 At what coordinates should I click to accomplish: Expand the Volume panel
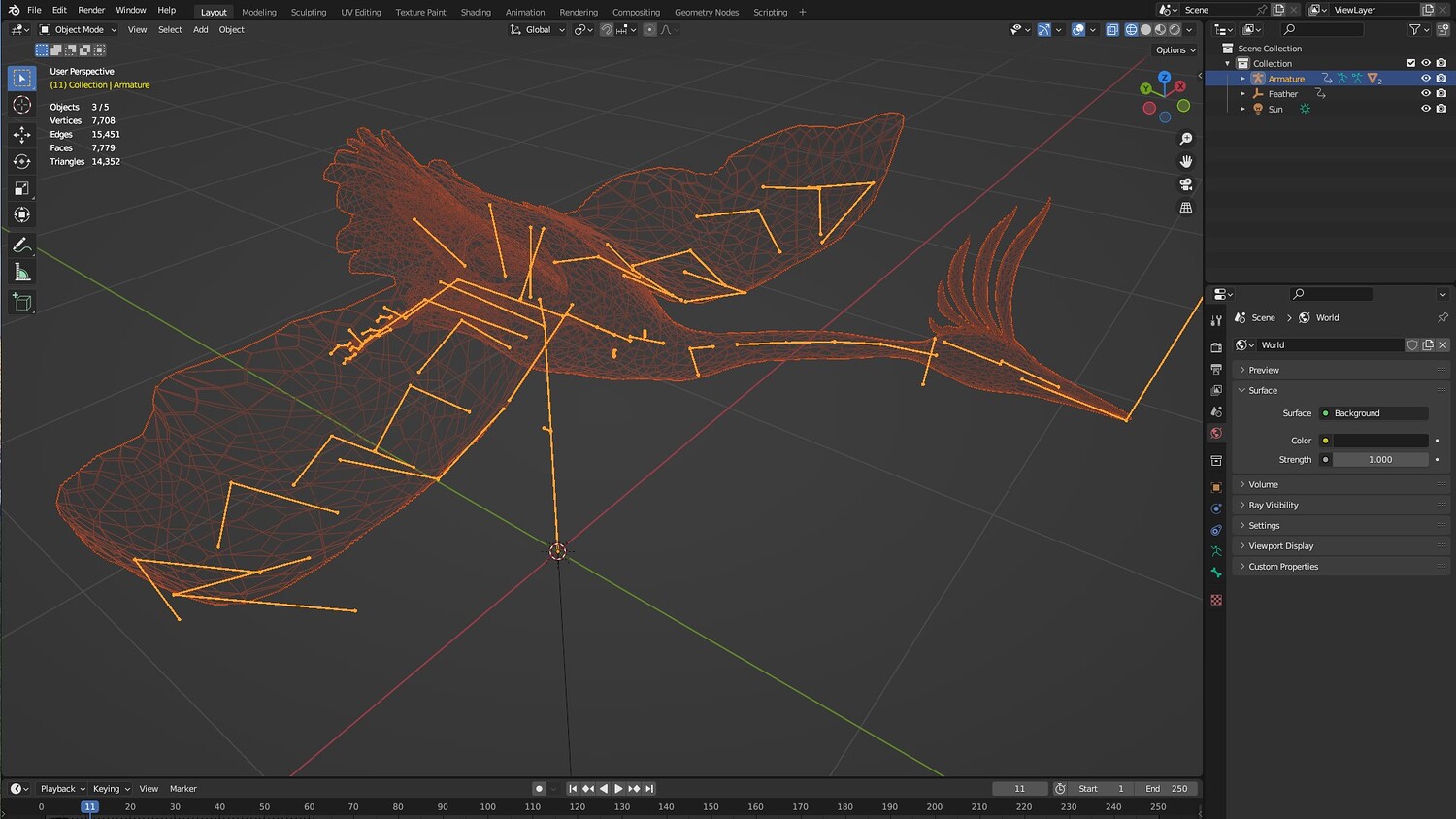pos(1263,484)
